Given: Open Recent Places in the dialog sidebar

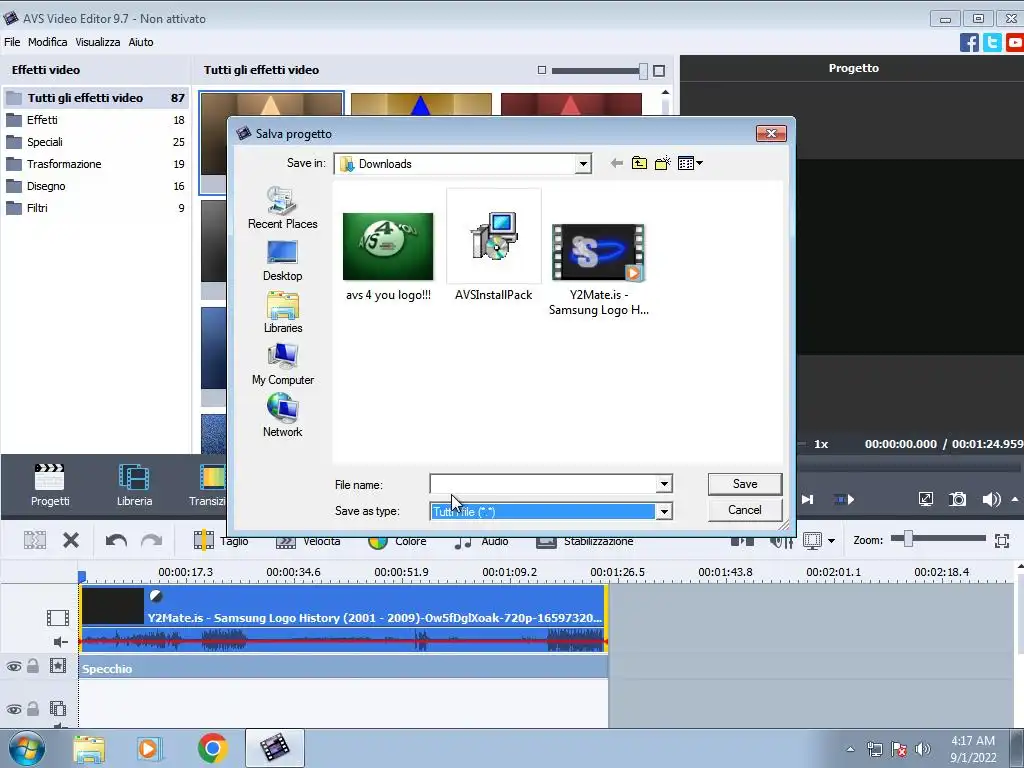Looking at the screenshot, I should pos(283,208).
